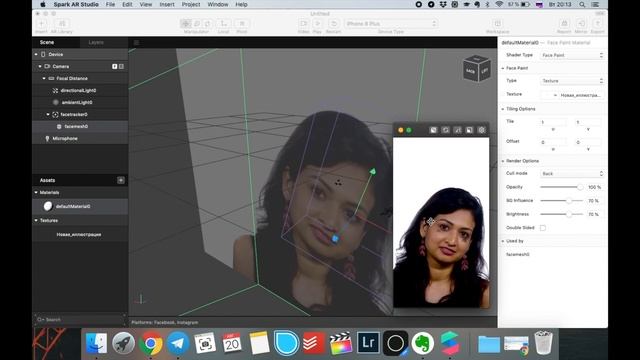
Task: Click the defaultMaterial0 sphere thumbnail
Action: pyautogui.click(x=48, y=206)
